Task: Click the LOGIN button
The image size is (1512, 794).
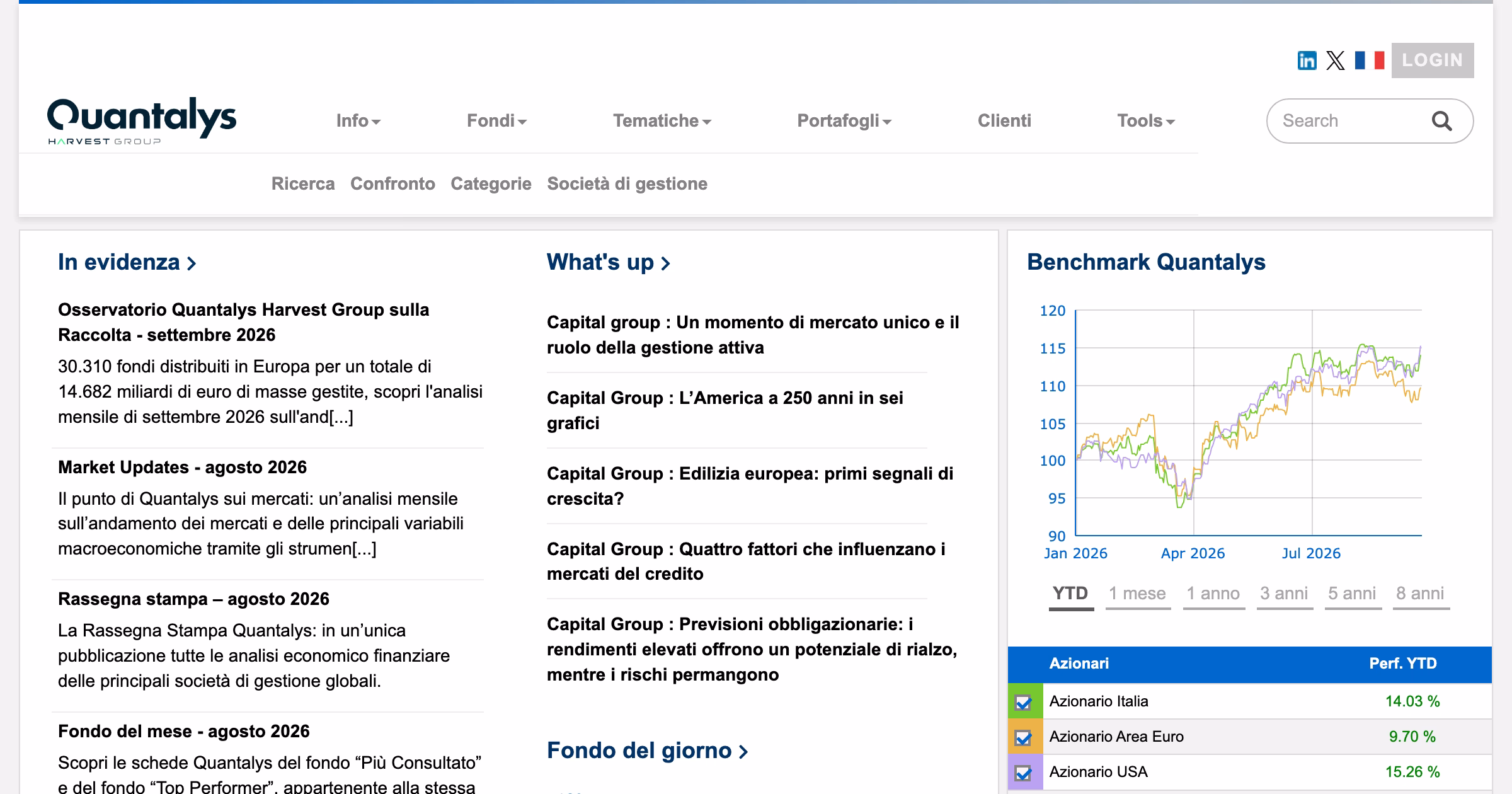Action: [x=1433, y=60]
